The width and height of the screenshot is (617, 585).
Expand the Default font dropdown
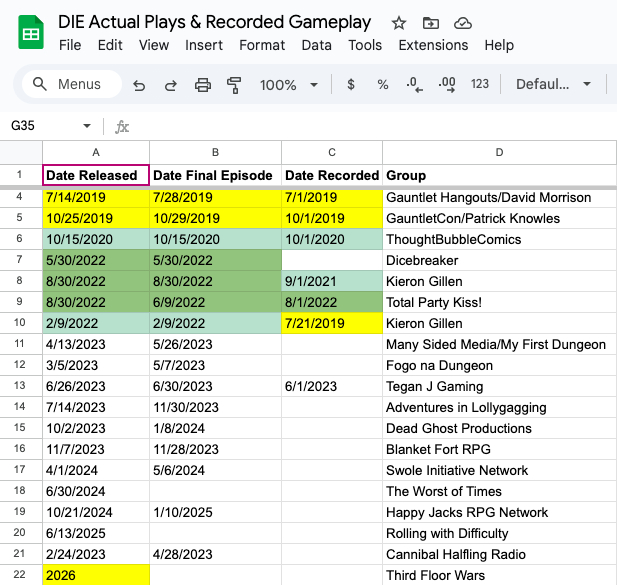[554, 85]
